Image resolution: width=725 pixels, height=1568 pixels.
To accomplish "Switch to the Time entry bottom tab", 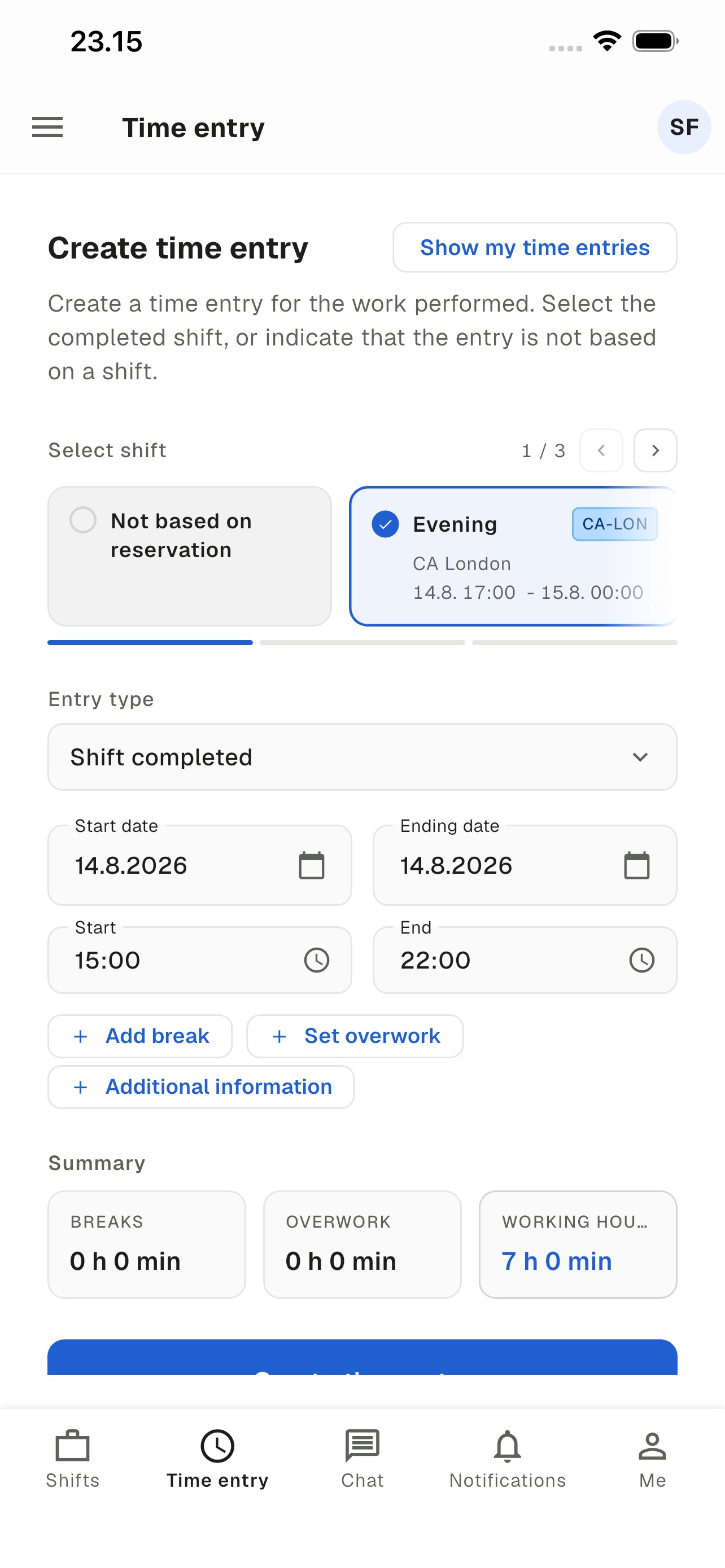I will pyautogui.click(x=217, y=1458).
